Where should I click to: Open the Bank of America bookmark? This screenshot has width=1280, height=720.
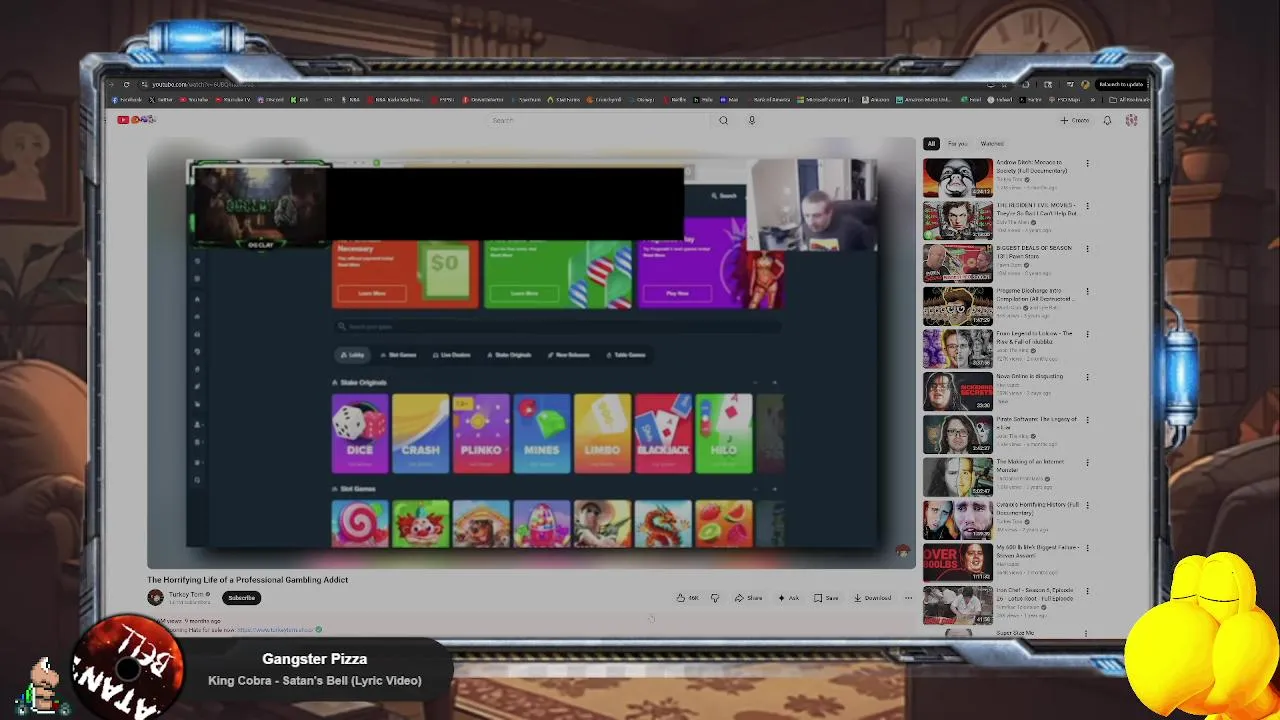pyautogui.click(x=769, y=100)
